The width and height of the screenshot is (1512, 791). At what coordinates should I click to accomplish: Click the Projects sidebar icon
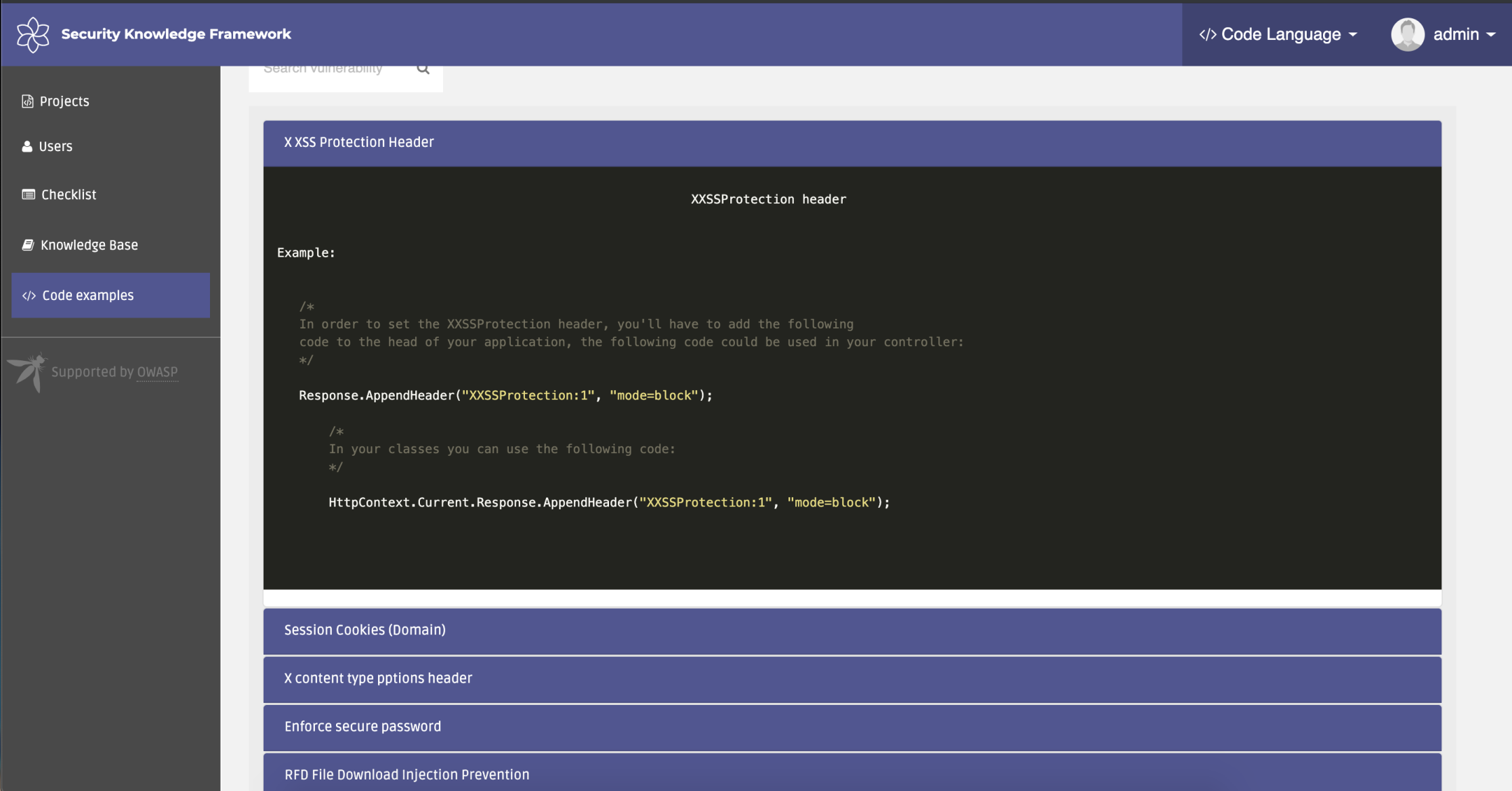tap(27, 102)
